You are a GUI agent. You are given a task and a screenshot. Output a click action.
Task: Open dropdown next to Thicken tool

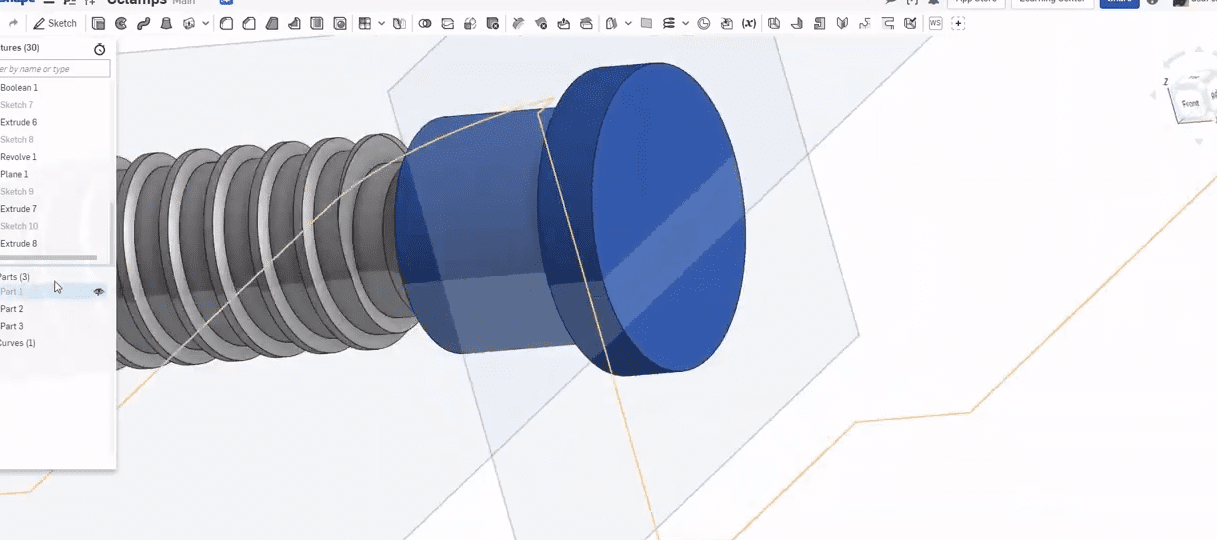tap(206, 23)
